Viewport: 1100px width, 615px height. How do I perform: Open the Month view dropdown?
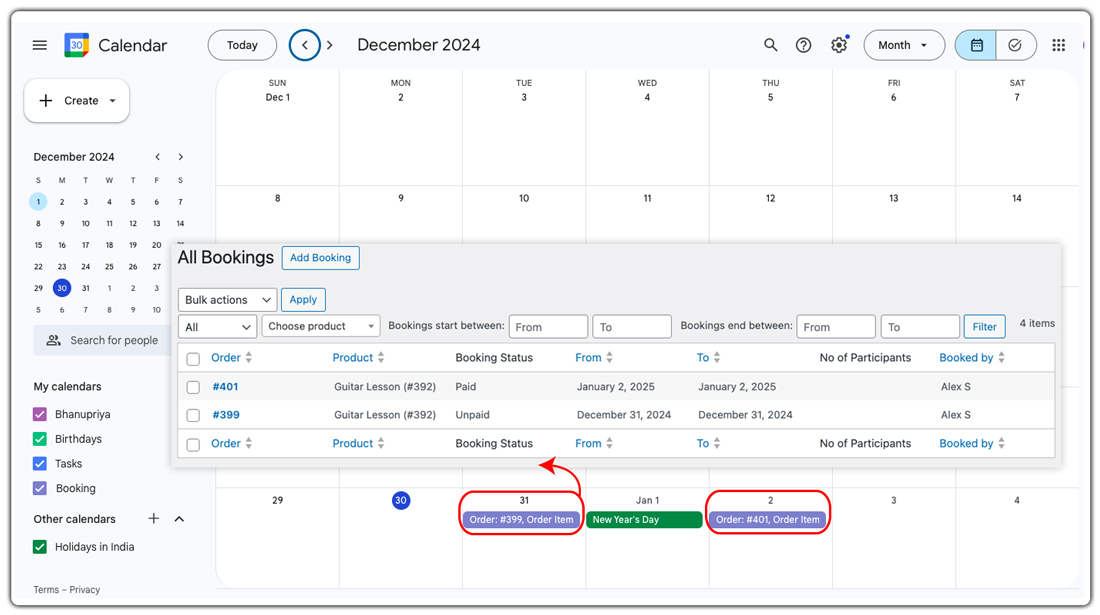904,45
